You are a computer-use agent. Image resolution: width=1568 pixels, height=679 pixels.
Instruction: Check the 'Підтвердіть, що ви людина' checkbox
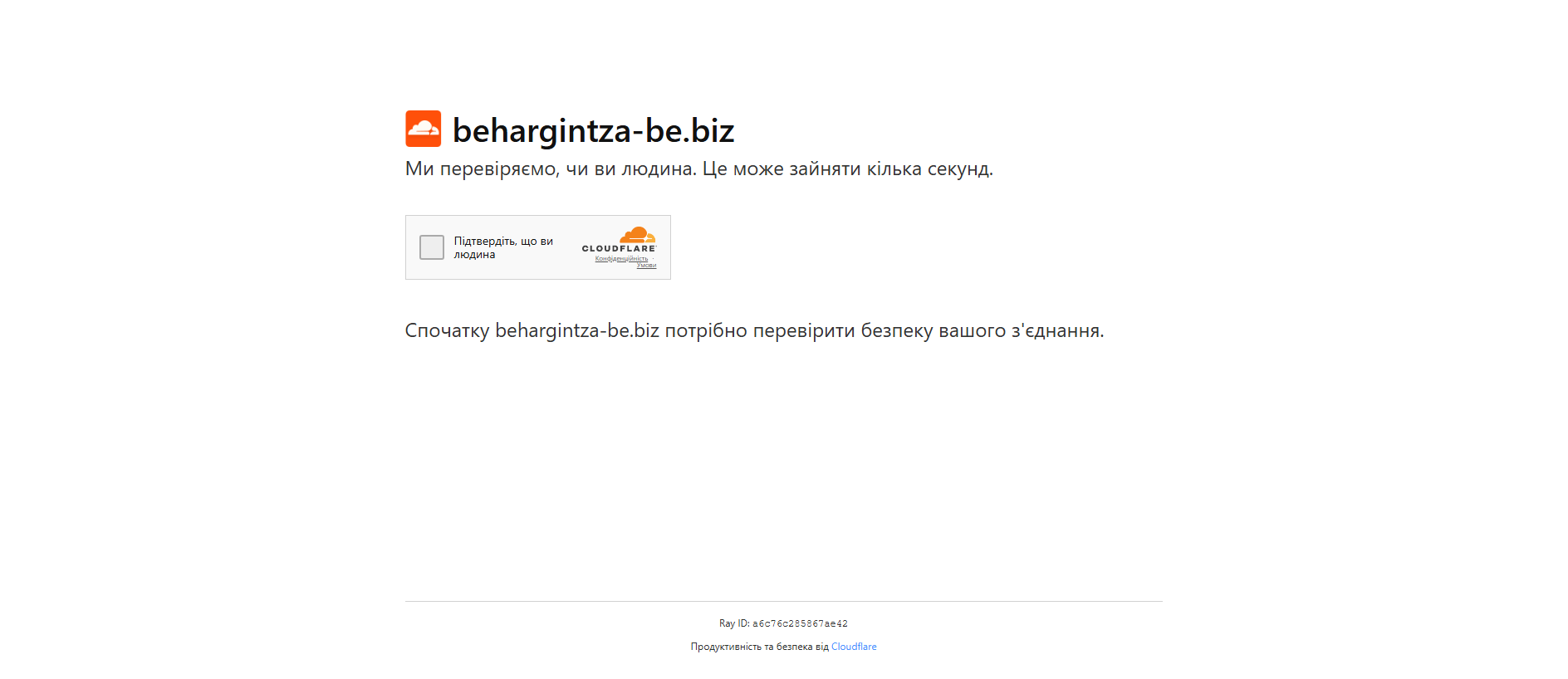(432, 247)
